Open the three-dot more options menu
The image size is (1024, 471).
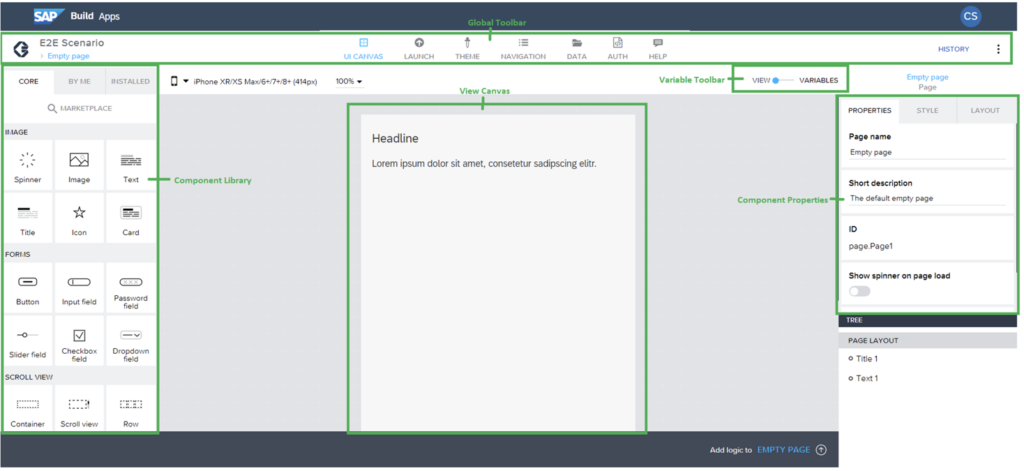(x=997, y=49)
